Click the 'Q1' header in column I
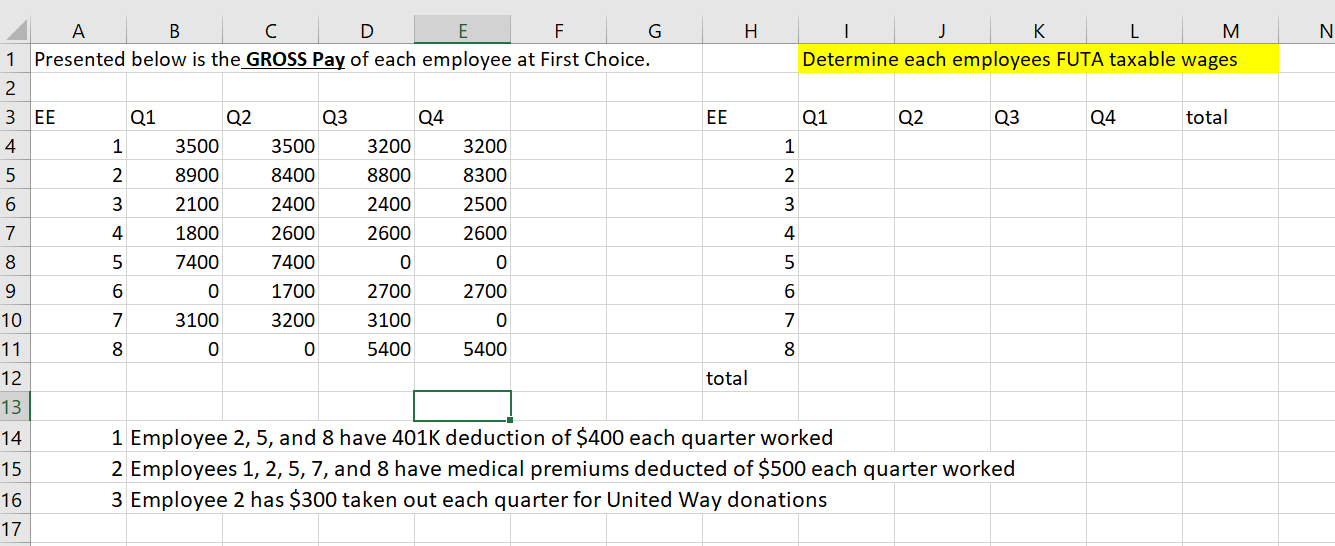 click(846, 117)
